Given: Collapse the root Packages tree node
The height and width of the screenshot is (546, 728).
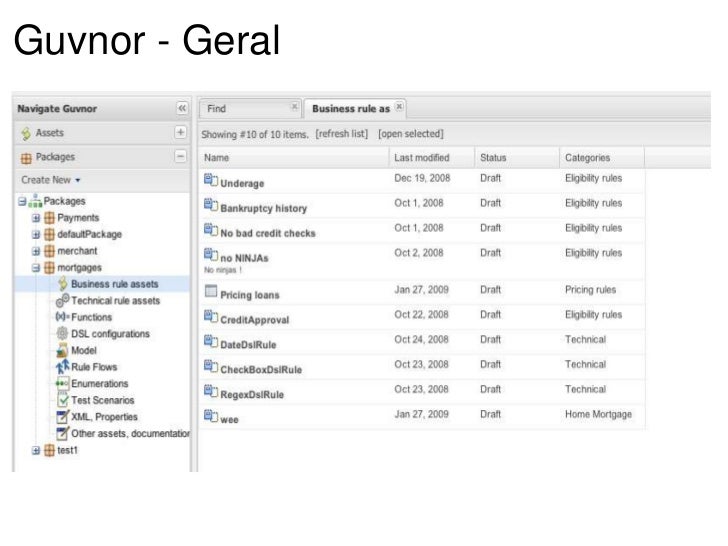Looking at the screenshot, I should pyautogui.click(x=22, y=201).
